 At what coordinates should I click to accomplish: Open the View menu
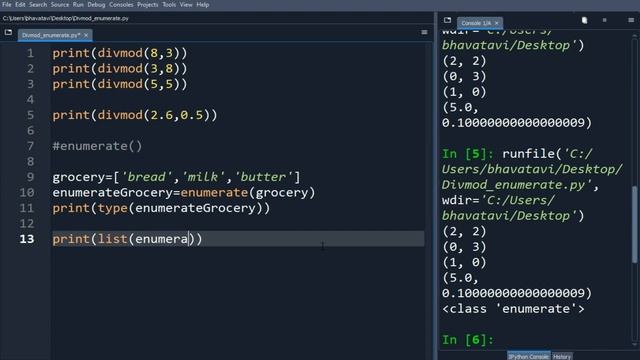pos(186,4)
